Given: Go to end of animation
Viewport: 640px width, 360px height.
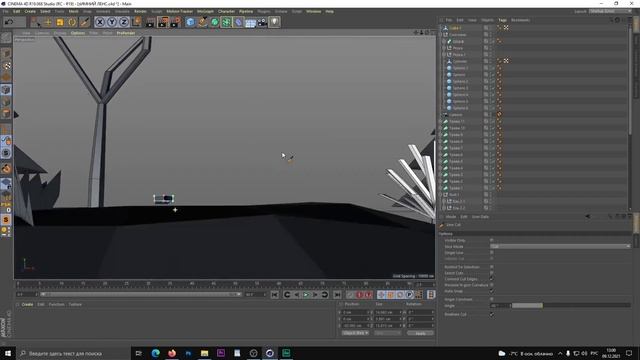Looking at the screenshot, I should coord(337,294).
